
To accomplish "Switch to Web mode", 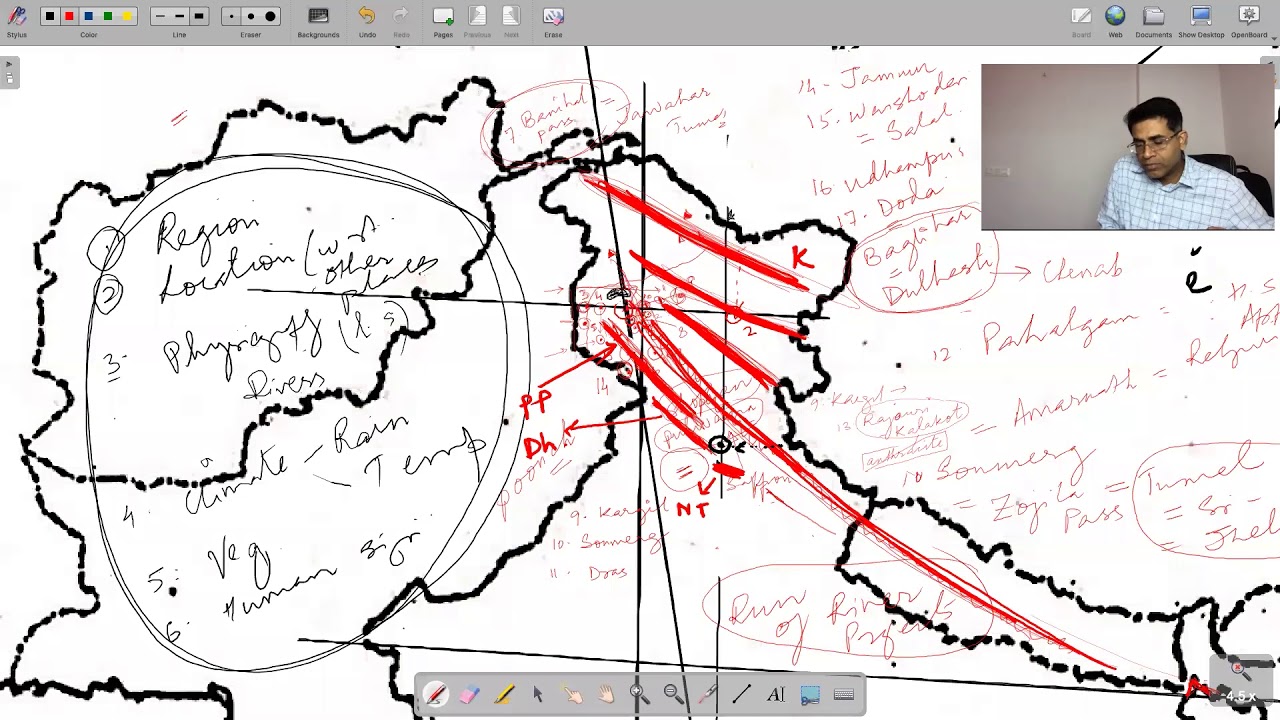I will [1115, 20].
